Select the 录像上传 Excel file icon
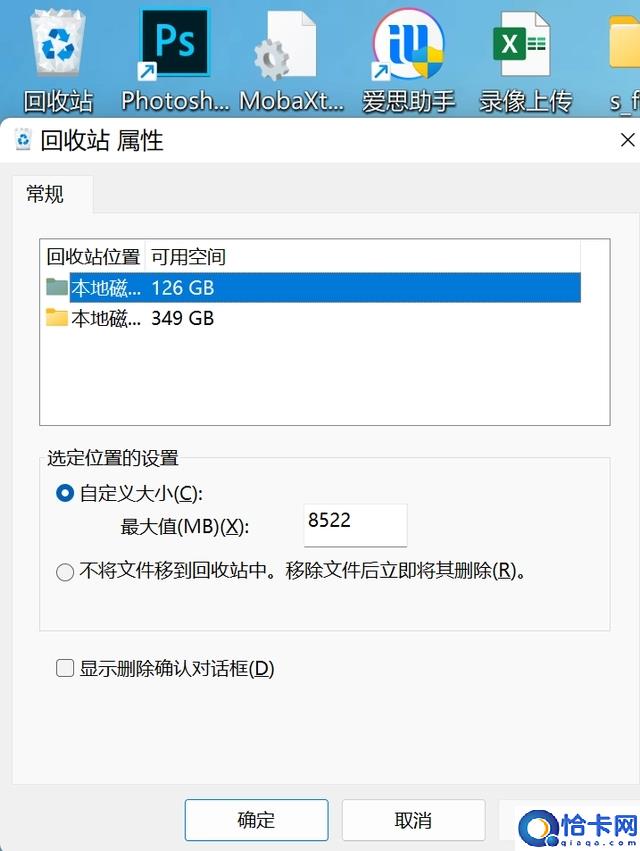 521,43
